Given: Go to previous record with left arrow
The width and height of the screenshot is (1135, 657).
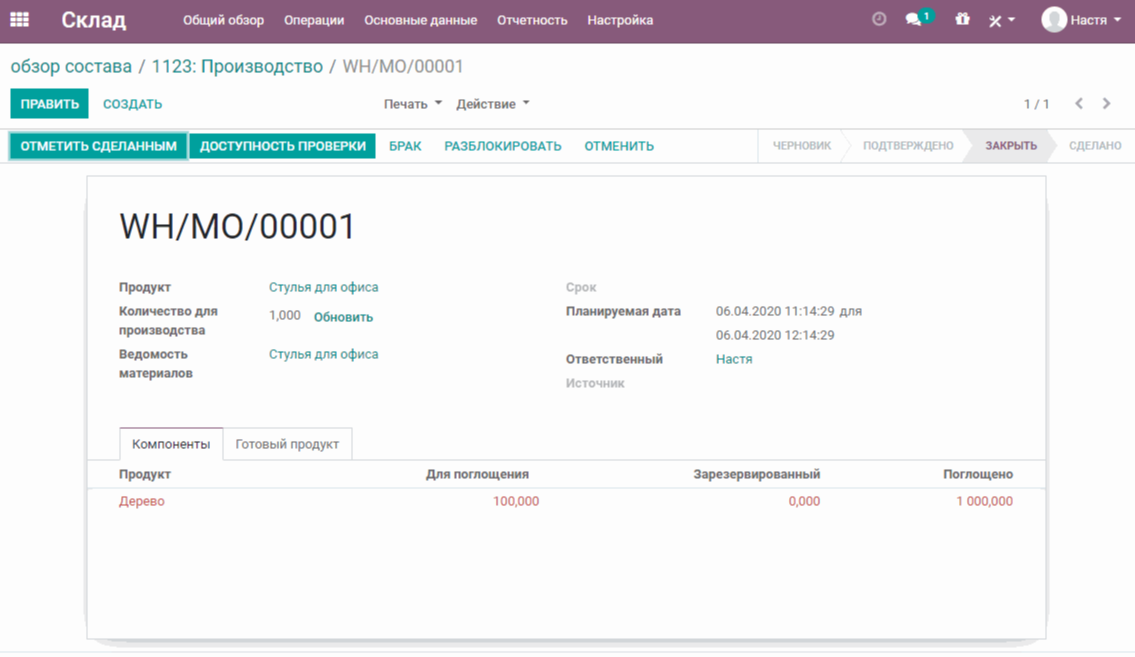Looking at the screenshot, I should click(x=1079, y=104).
